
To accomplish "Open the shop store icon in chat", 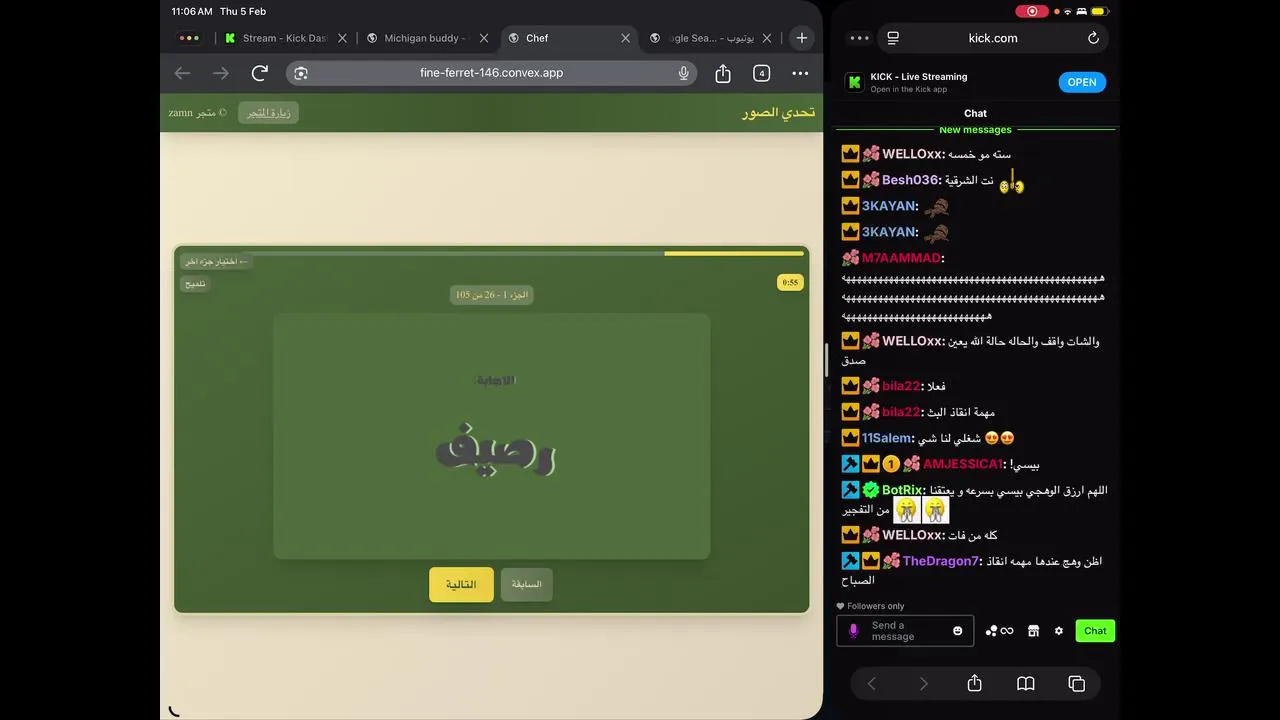I will pos(1033,631).
